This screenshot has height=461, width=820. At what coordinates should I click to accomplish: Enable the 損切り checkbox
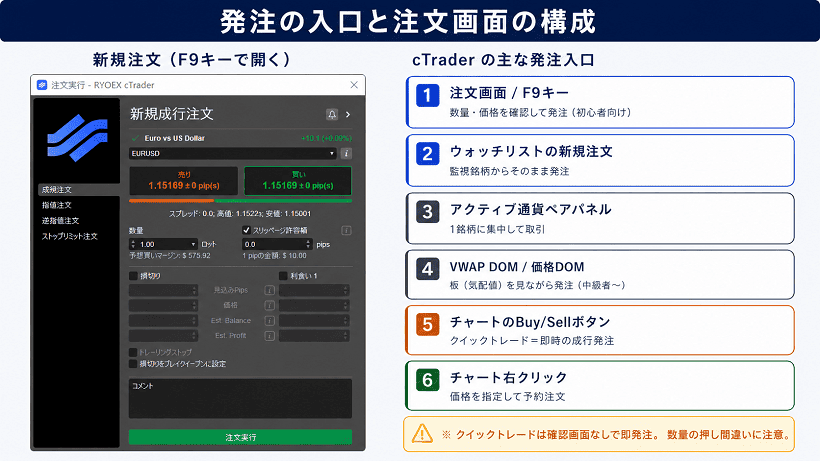tap(133, 276)
